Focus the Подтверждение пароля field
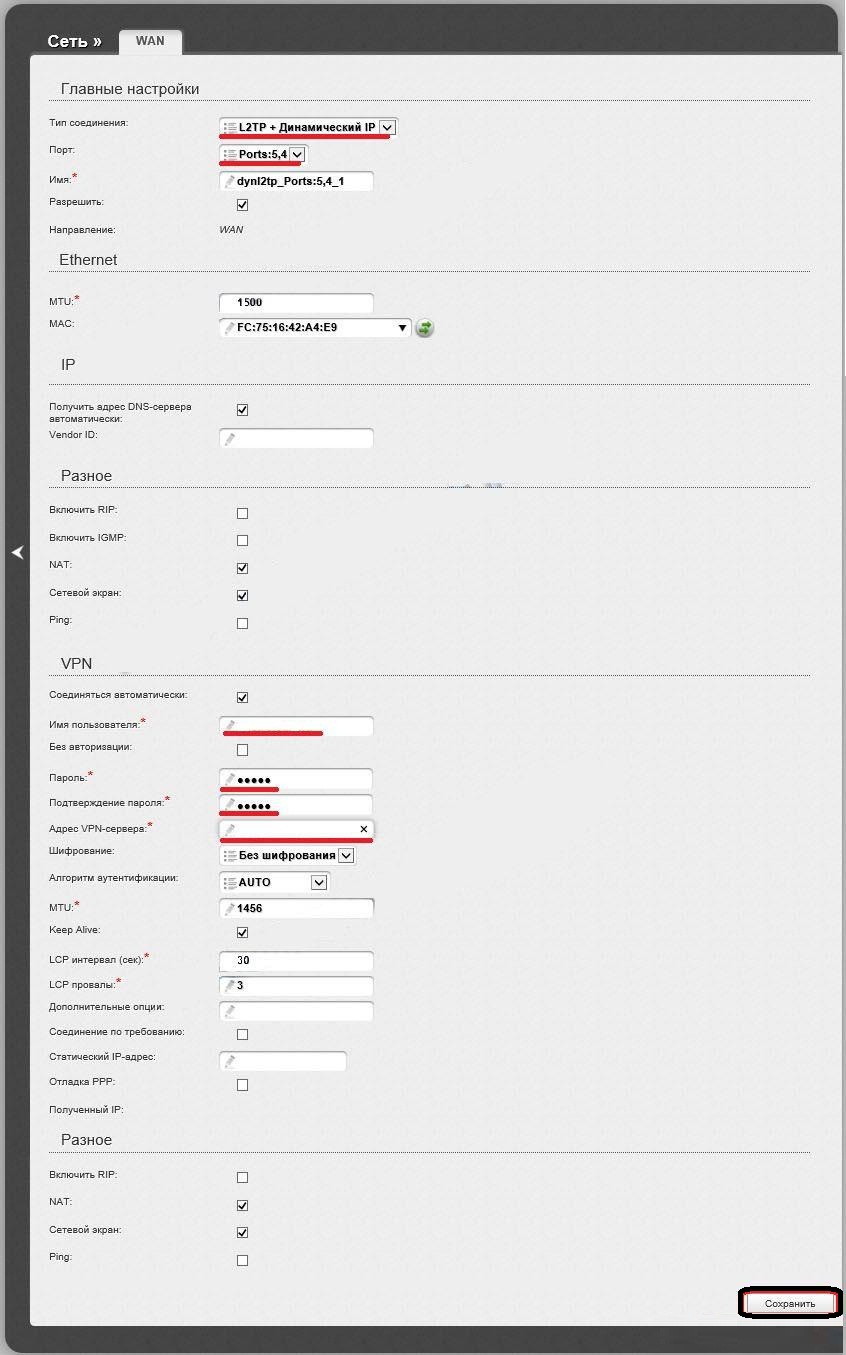Viewport: 846px width, 1355px height. (x=296, y=805)
